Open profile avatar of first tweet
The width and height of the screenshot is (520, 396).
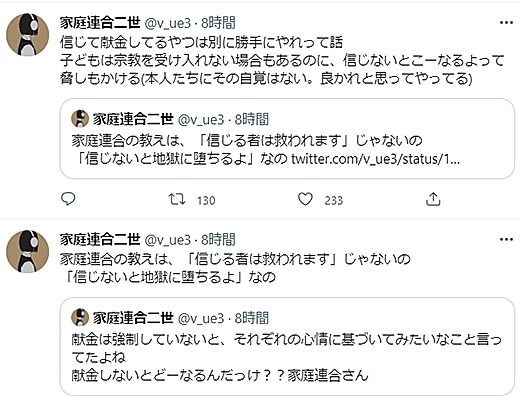[x=28, y=34]
